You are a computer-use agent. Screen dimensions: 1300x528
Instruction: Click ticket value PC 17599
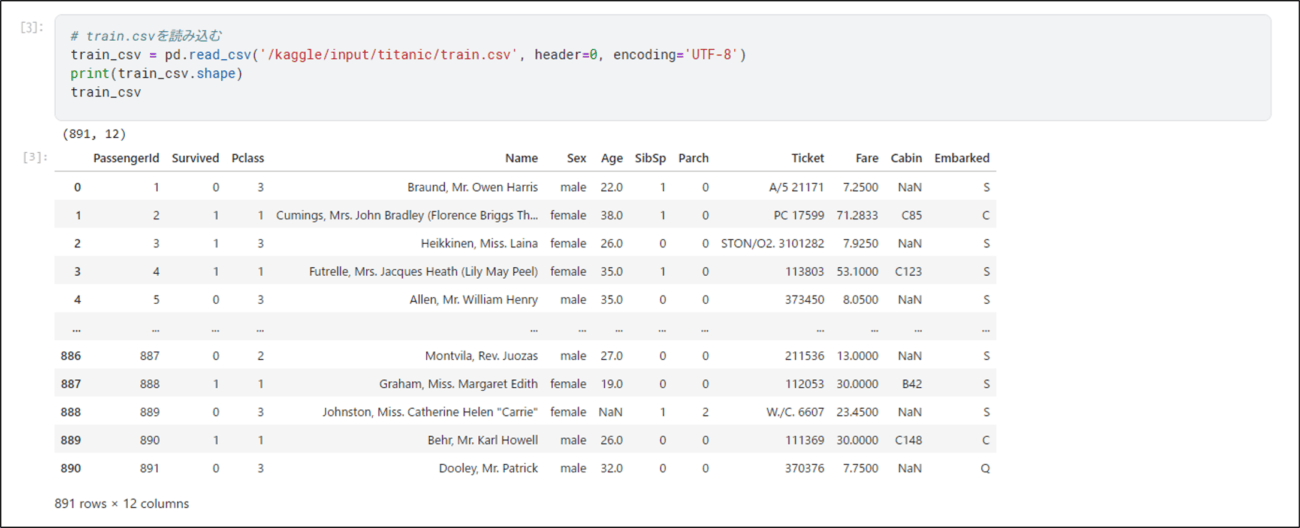pyautogui.click(x=799, y=215)
